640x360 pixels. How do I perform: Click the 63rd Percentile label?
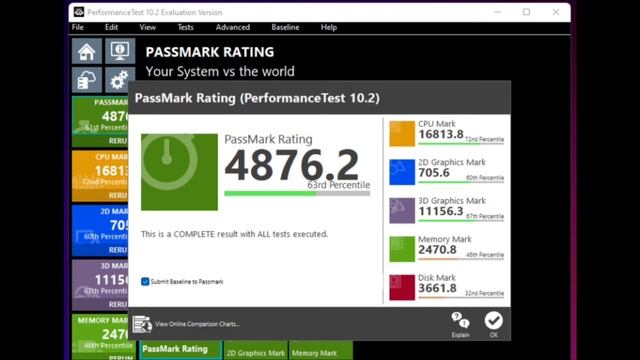tap(339, 185)
